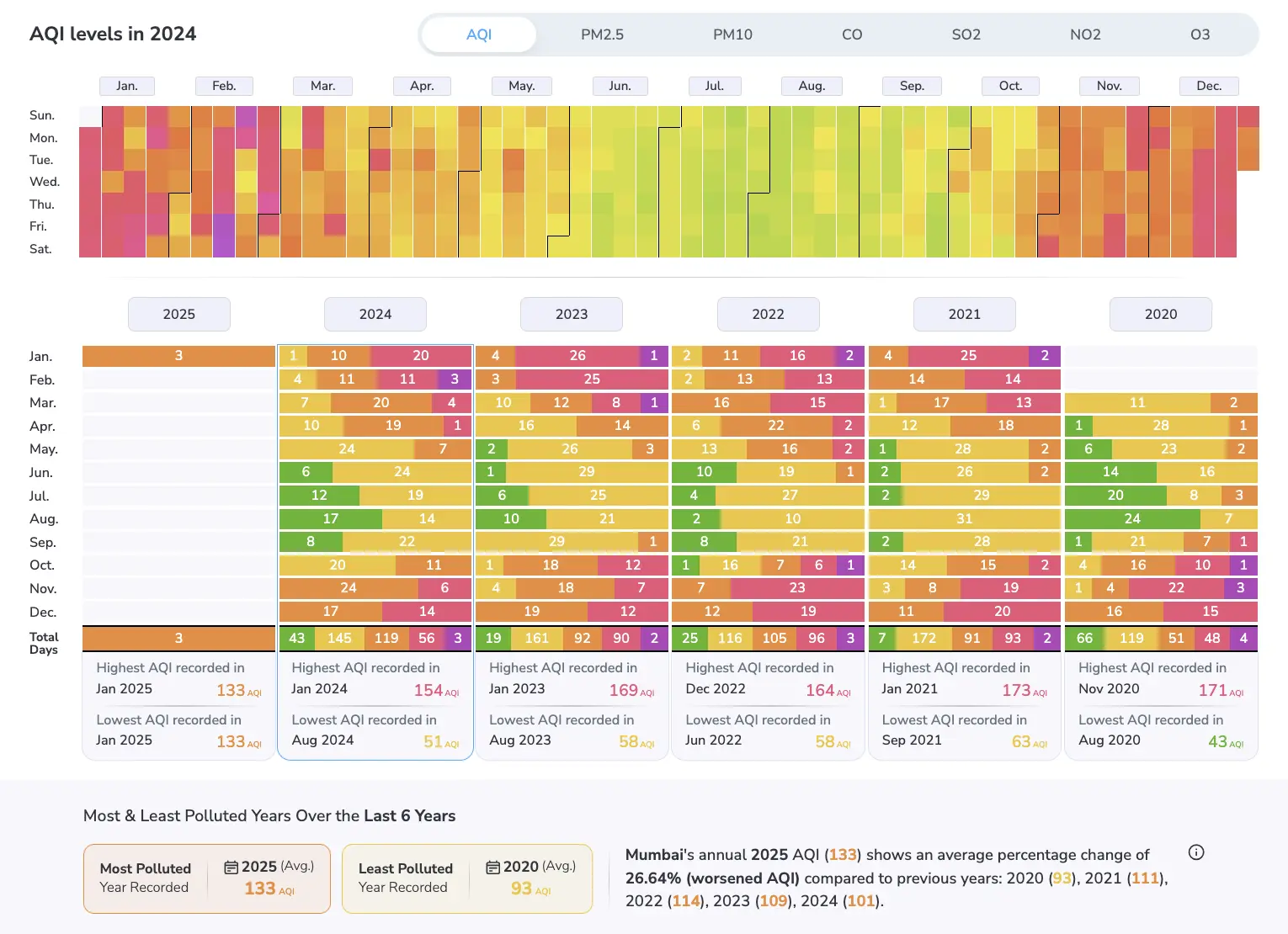
Task: Select the SO2 tab
Action: click(966, 34)
